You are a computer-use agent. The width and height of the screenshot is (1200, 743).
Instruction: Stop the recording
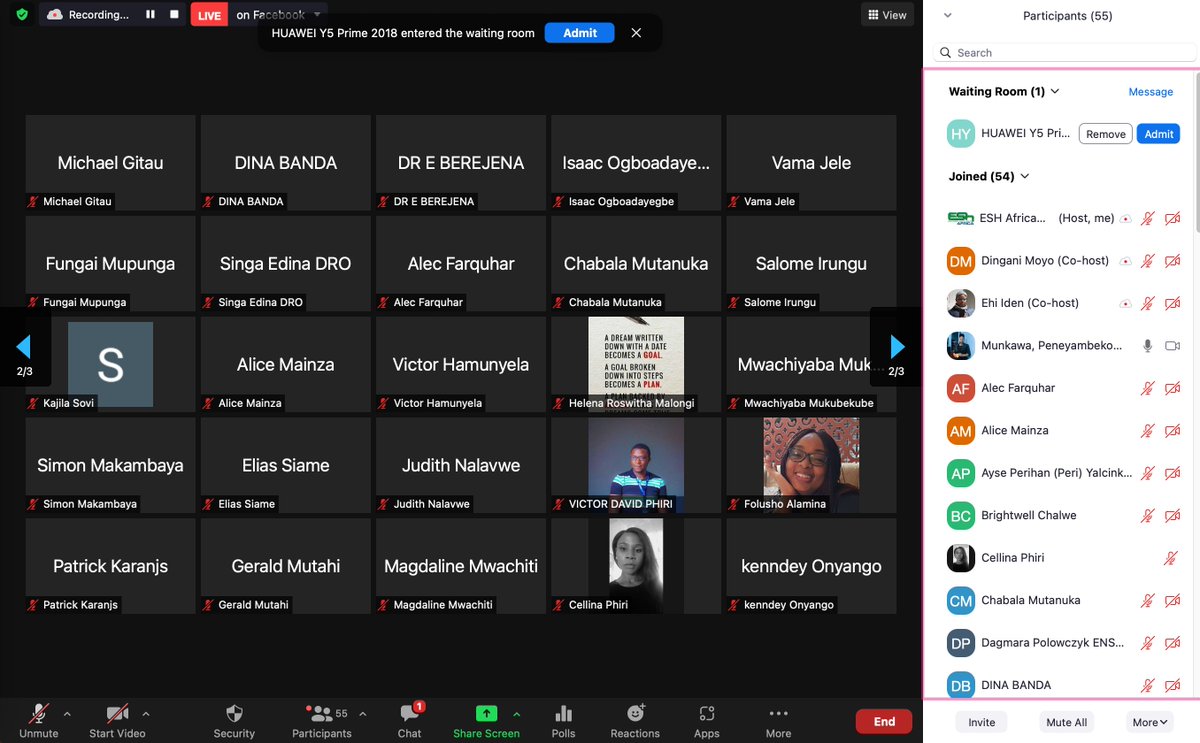click(174, 15)
